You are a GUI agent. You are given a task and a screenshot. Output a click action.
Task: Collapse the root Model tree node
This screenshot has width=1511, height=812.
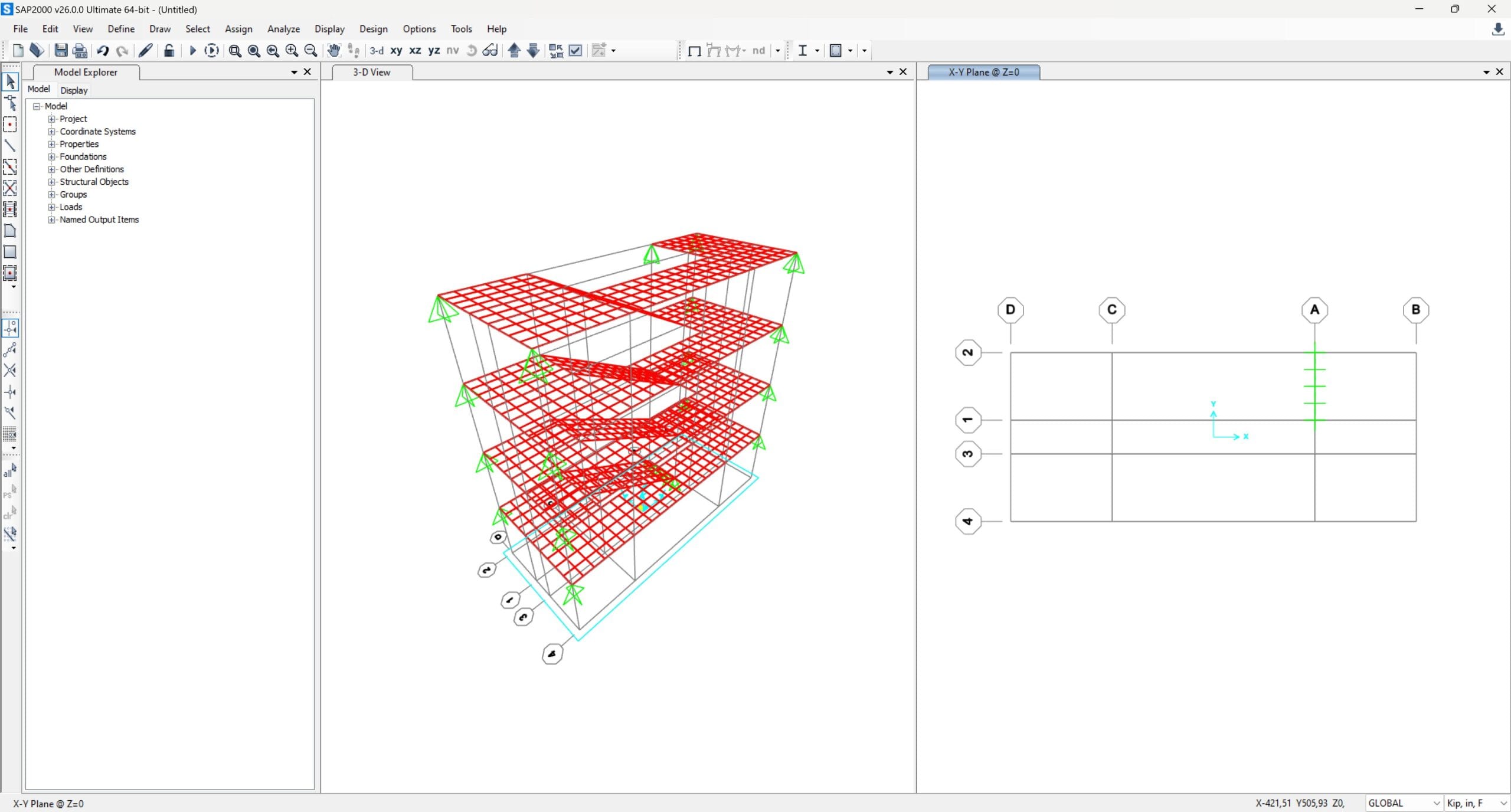click(x=37, y=106)
